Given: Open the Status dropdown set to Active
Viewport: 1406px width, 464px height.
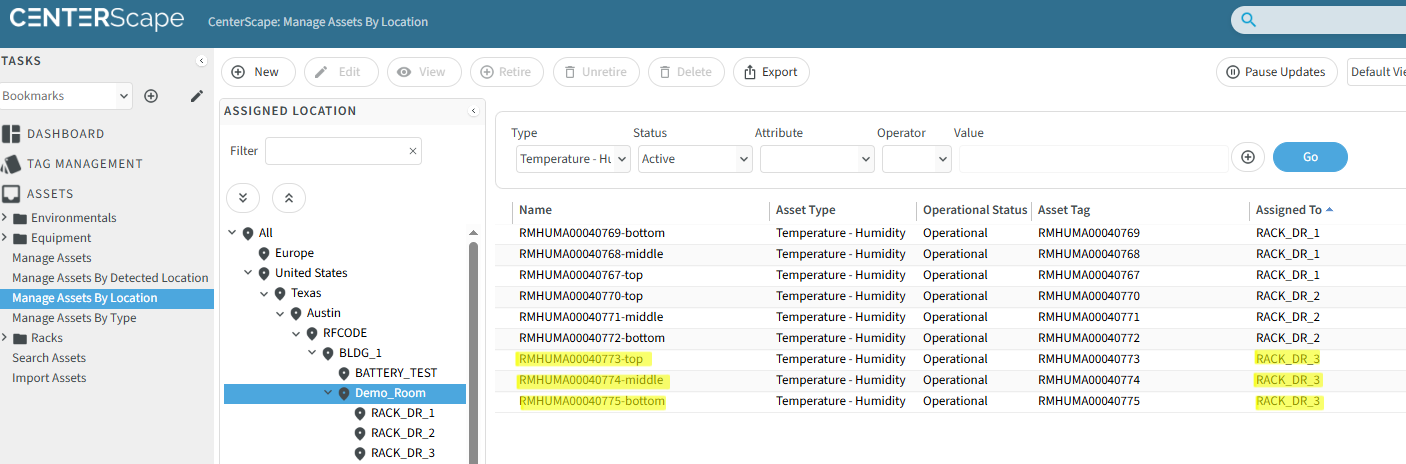Looking at the screenshot, I should 695,158.
